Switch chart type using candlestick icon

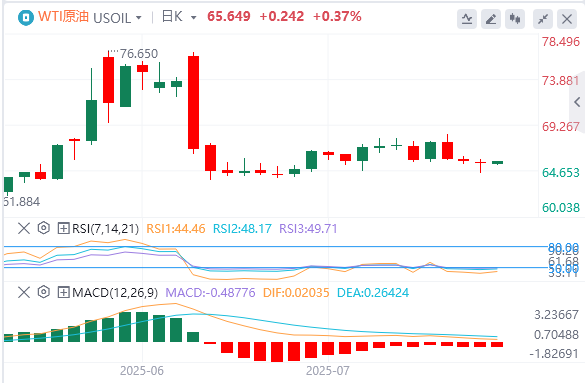click(515, 19)
